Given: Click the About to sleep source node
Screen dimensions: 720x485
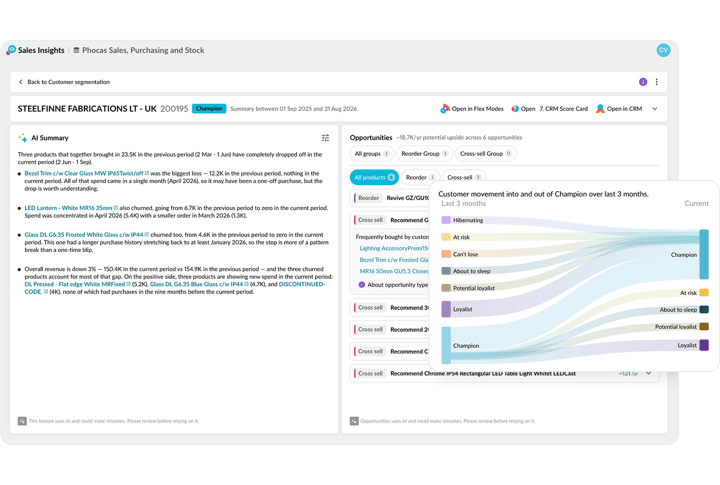Looking at the screenshot, I should coord(446,271).
